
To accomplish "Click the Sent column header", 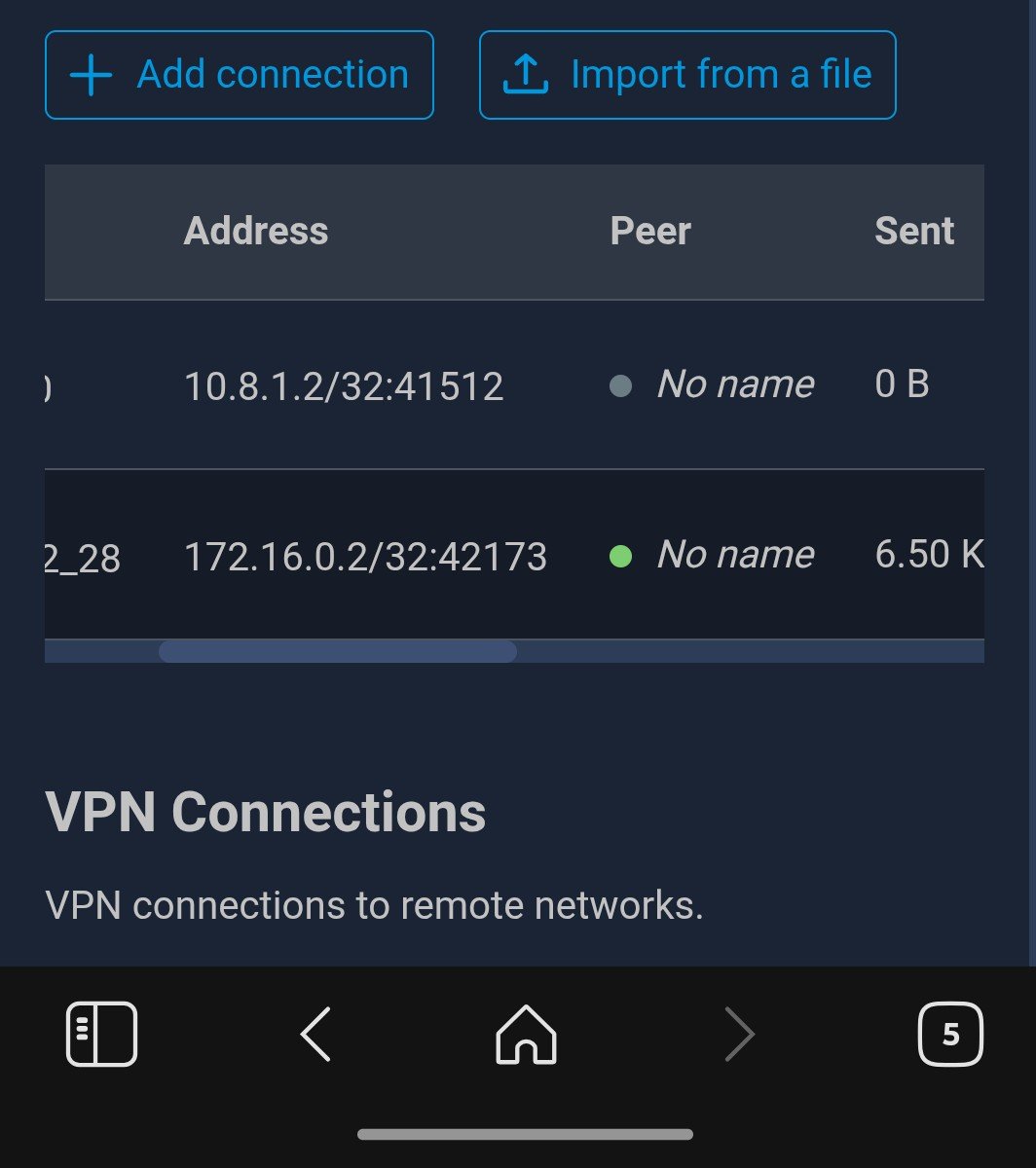I will point(914,232).
